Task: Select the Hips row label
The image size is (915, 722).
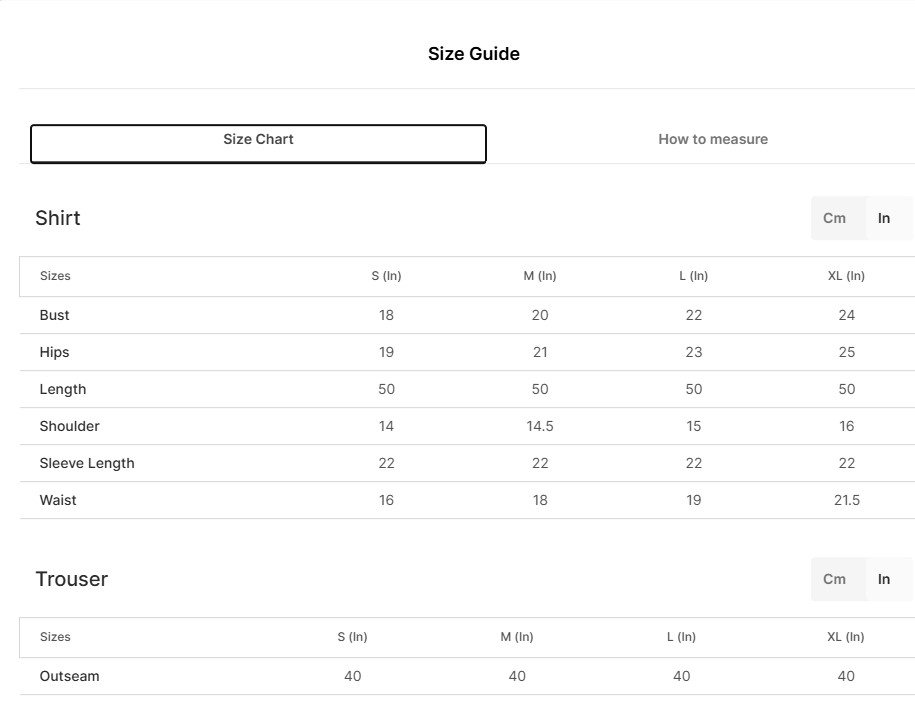Action: 55,352
